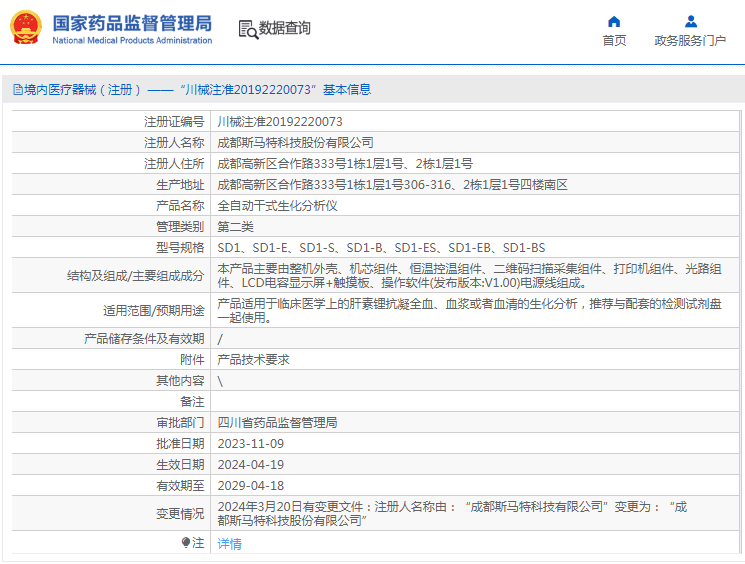
Task: Click the 注册人住所 label
Action: pos(174,164)
